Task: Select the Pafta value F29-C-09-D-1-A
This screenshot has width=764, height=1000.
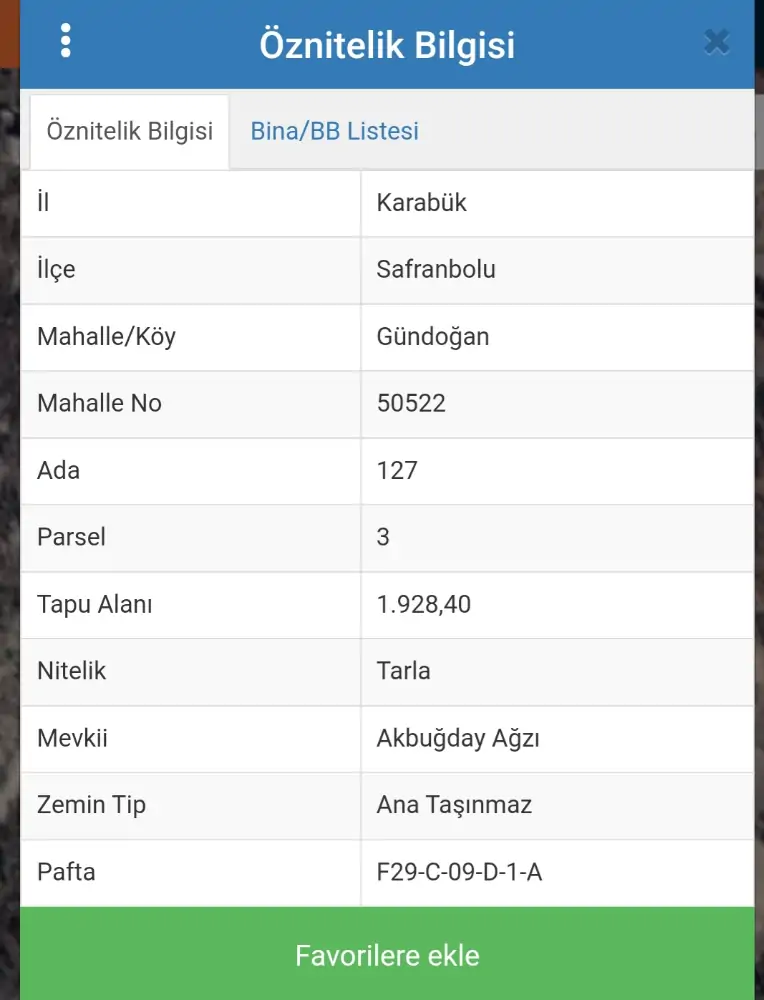Action: [x=459, y=873]
